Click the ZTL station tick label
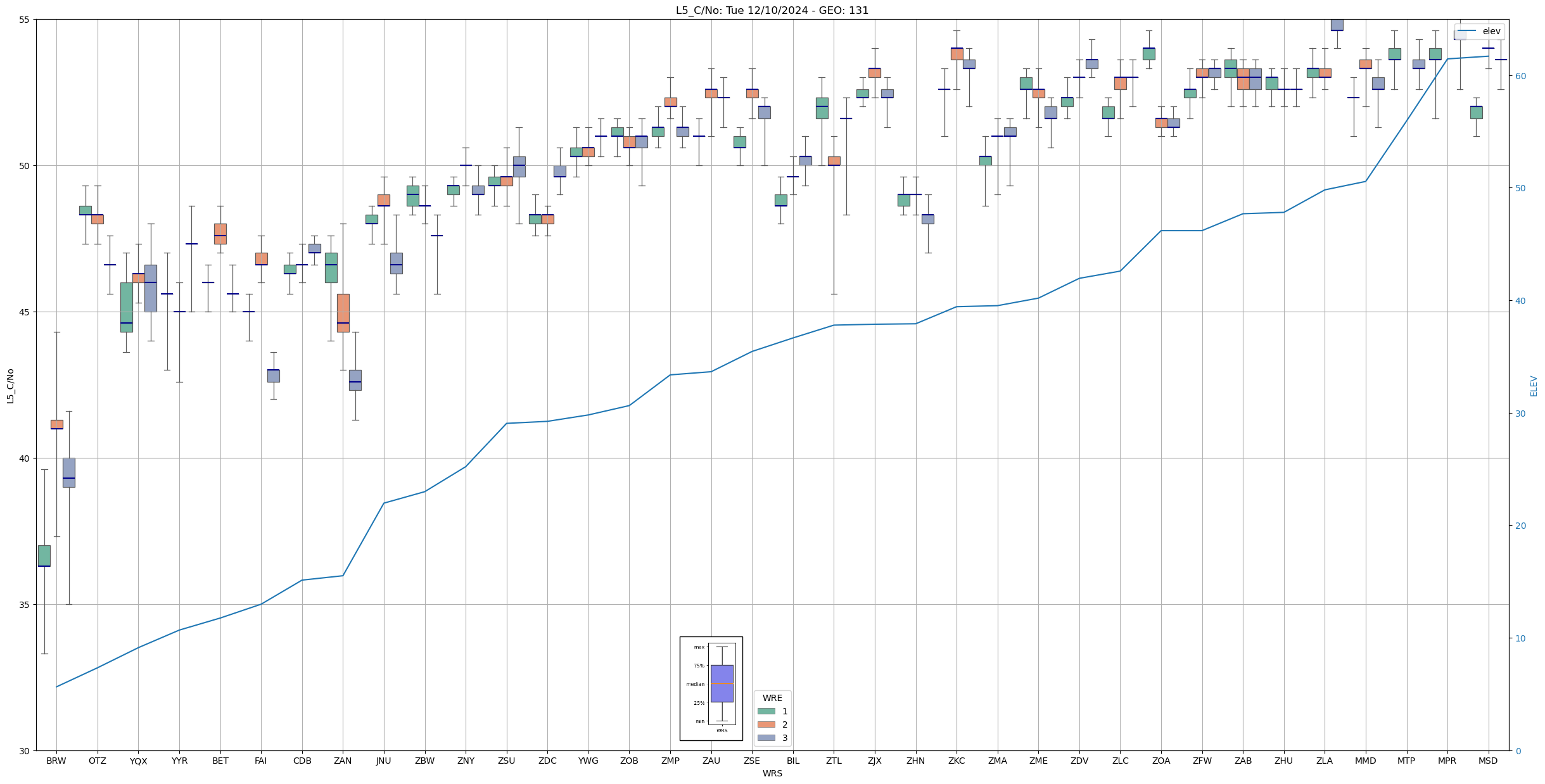 point(834,761)
